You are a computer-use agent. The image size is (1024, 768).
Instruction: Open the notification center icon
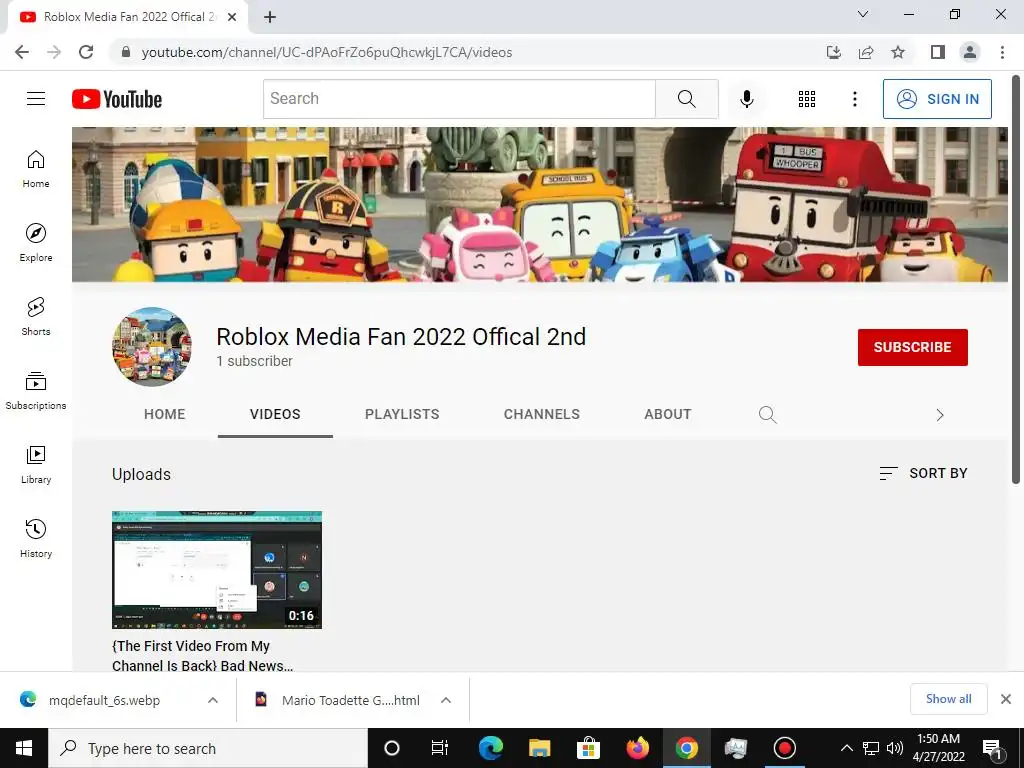992,749
